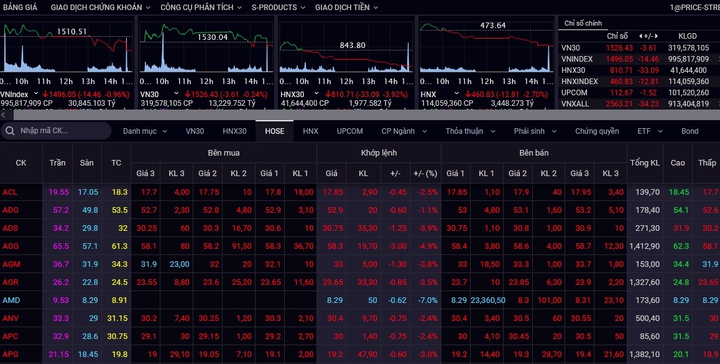Expand the Danh mục dropdown
The image size is (720, 364).
point(145,131)
